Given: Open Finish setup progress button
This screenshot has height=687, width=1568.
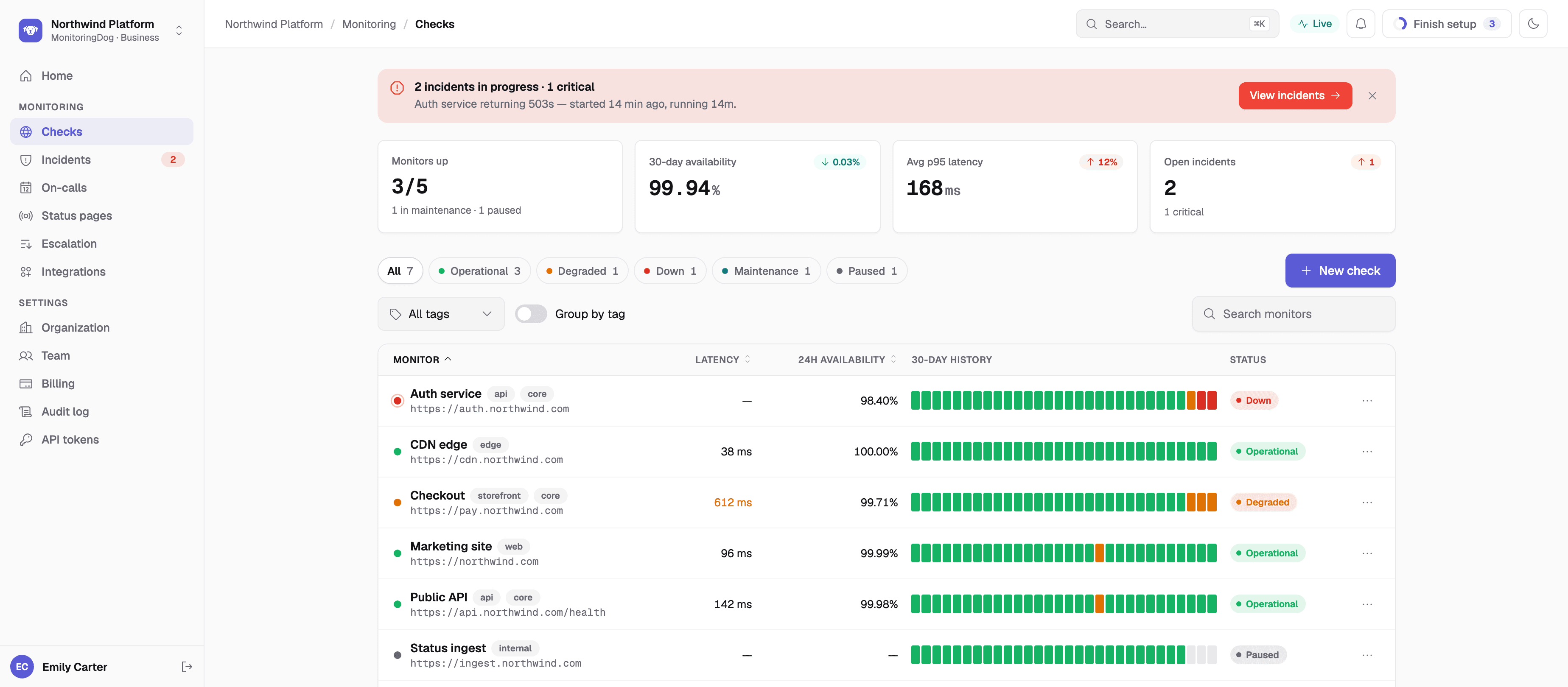Looking at the screenshot, I should (1447, 24).
